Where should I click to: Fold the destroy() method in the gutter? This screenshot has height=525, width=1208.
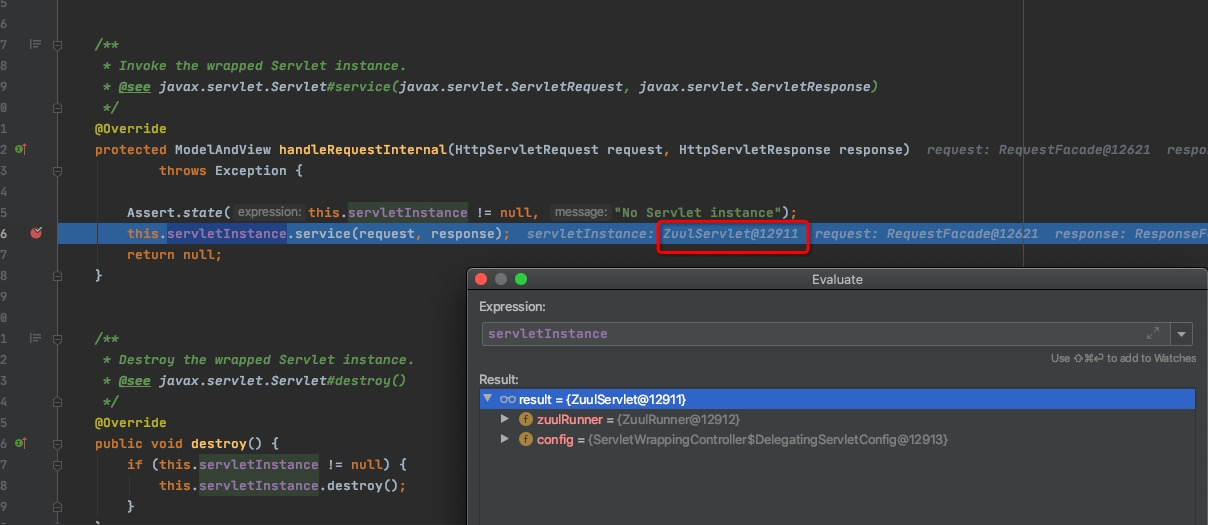click(x=58, y=443)
